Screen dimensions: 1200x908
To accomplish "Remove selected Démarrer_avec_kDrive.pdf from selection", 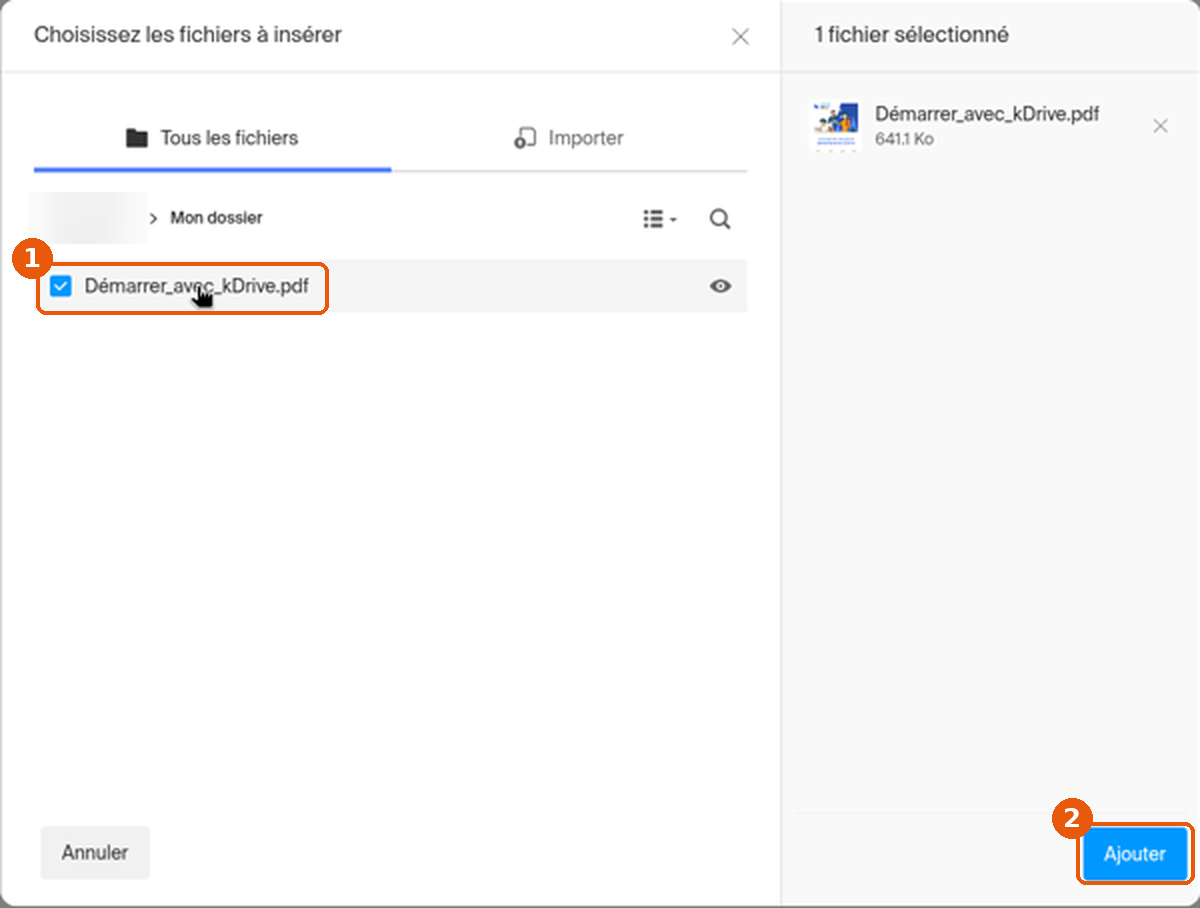I will click(1160, 126).
